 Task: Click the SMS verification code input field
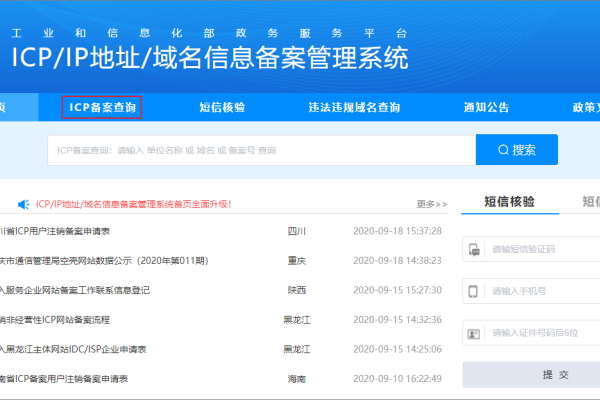(x=532, y=249)
